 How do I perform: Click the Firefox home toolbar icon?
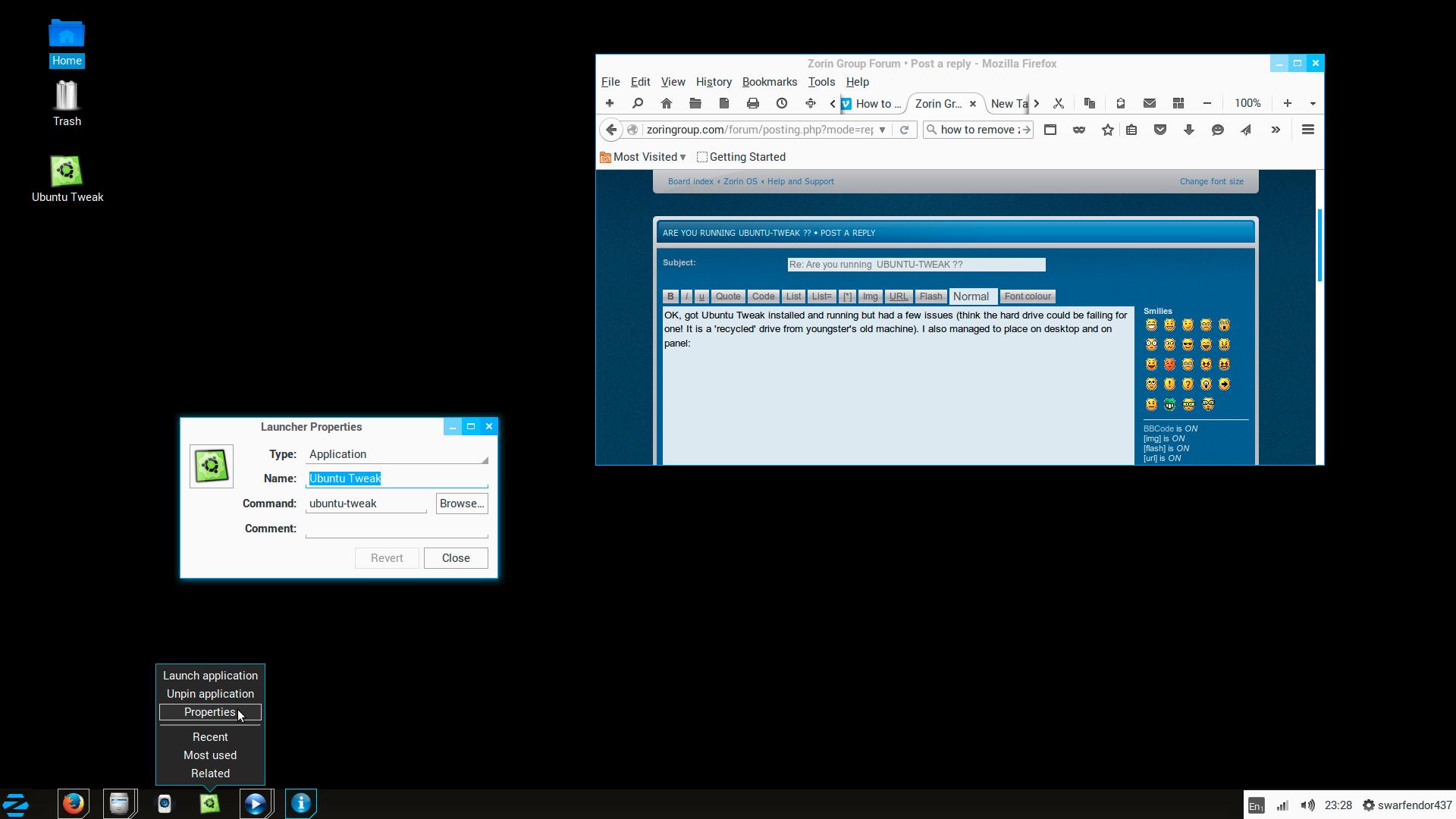pyautogui.click(x=667, y=103)
